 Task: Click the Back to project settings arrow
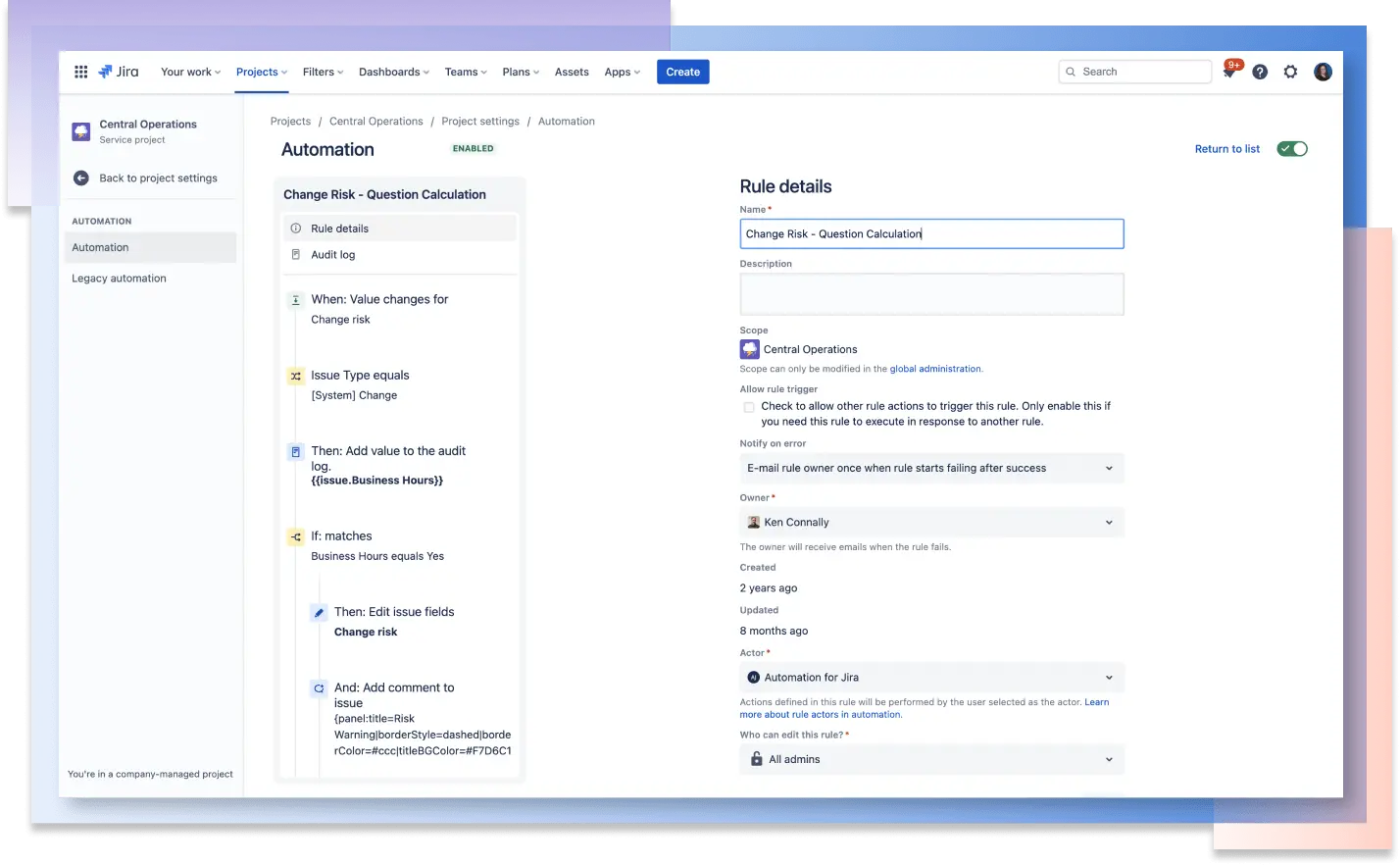81,178
